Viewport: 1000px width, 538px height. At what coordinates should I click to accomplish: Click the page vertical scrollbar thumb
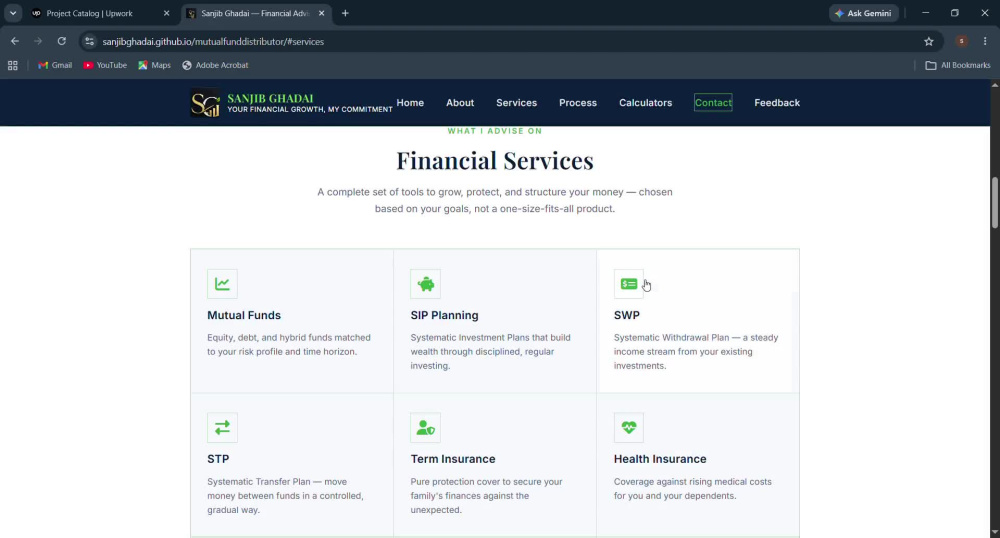(995, 201)
